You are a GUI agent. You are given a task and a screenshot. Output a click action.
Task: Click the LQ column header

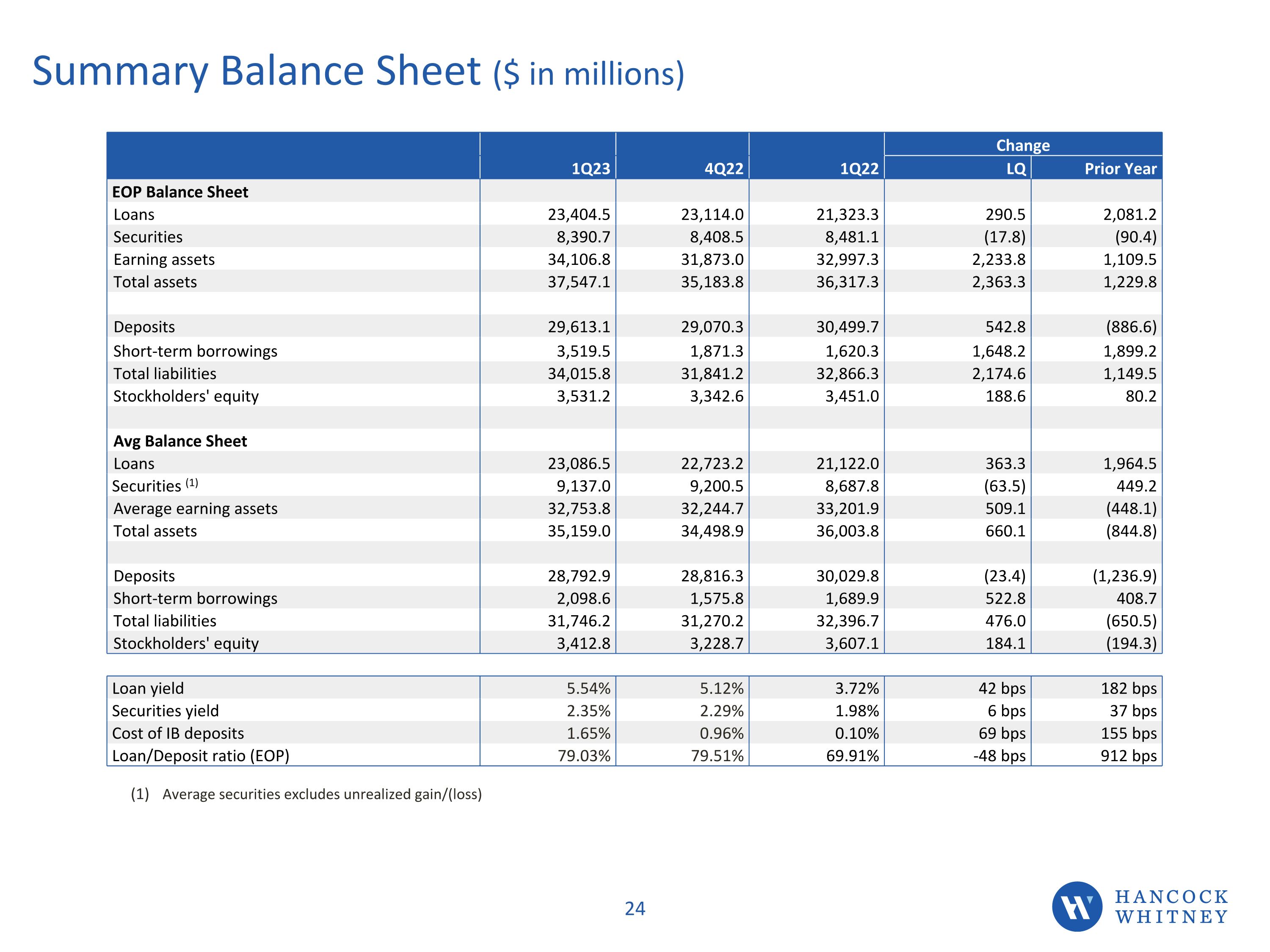tap(1016, 169)
